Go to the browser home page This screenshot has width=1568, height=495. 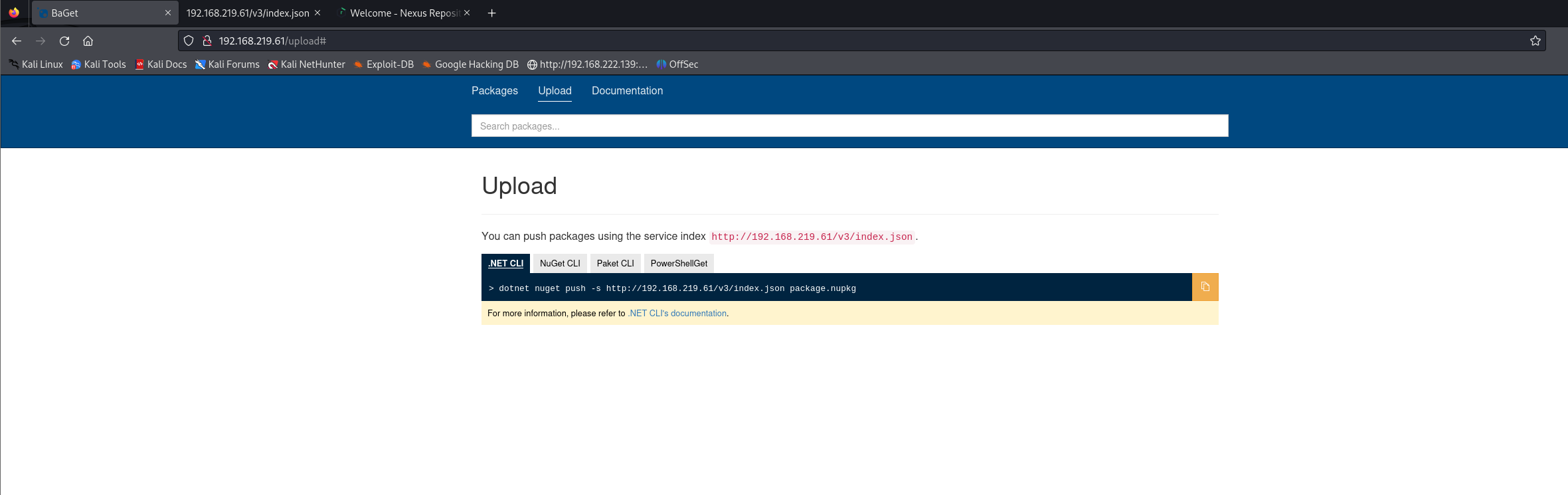[88, 41]
